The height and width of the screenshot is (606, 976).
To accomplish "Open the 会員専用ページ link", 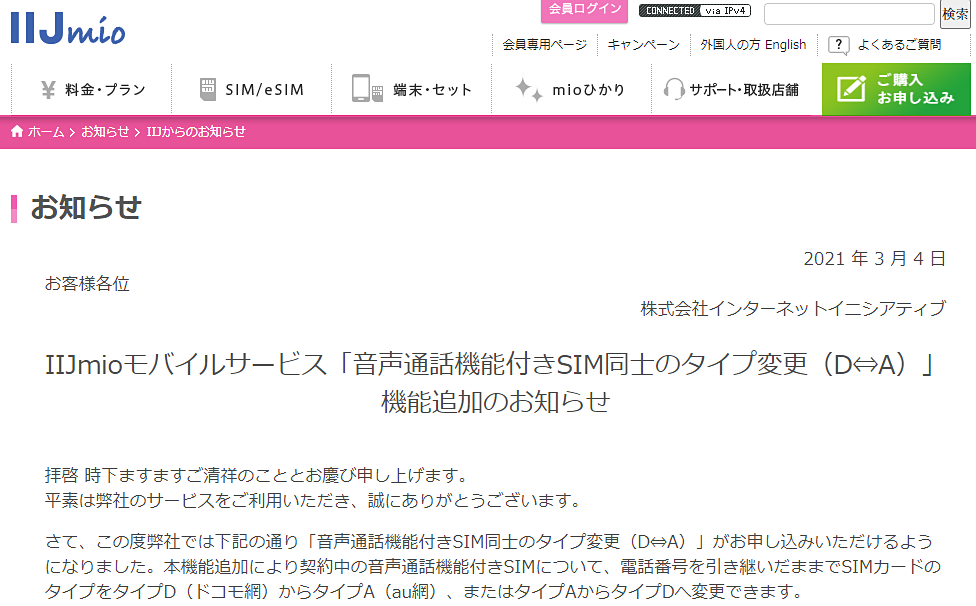I will 544,45.
